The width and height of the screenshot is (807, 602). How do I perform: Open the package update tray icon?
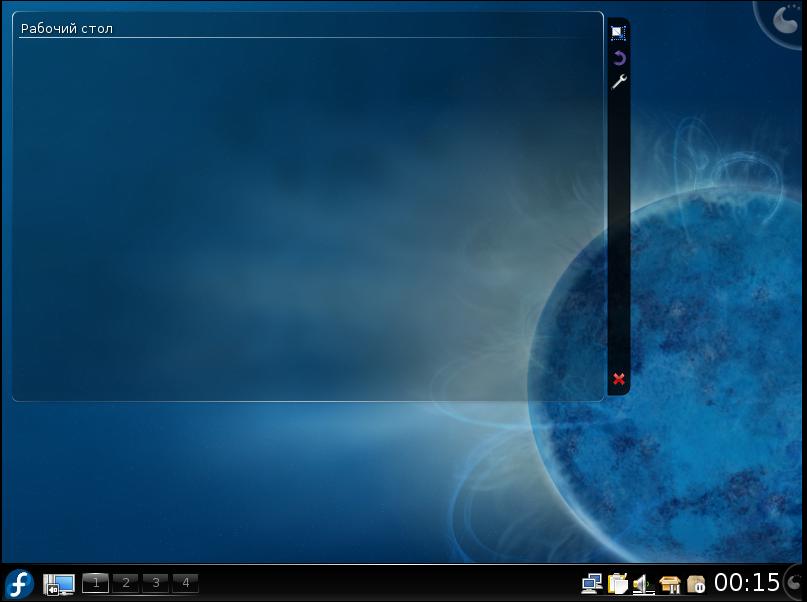click(x=670, y=585)
